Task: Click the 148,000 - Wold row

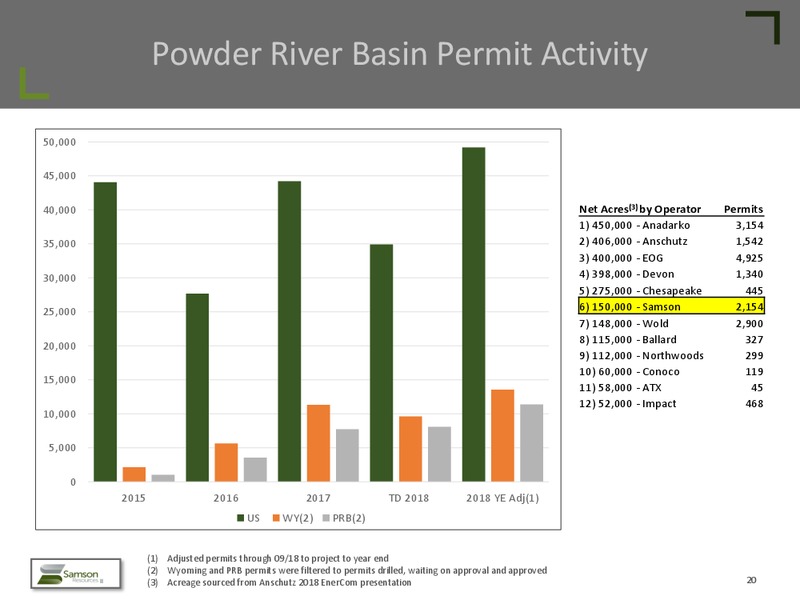Action: pos(671,323)
